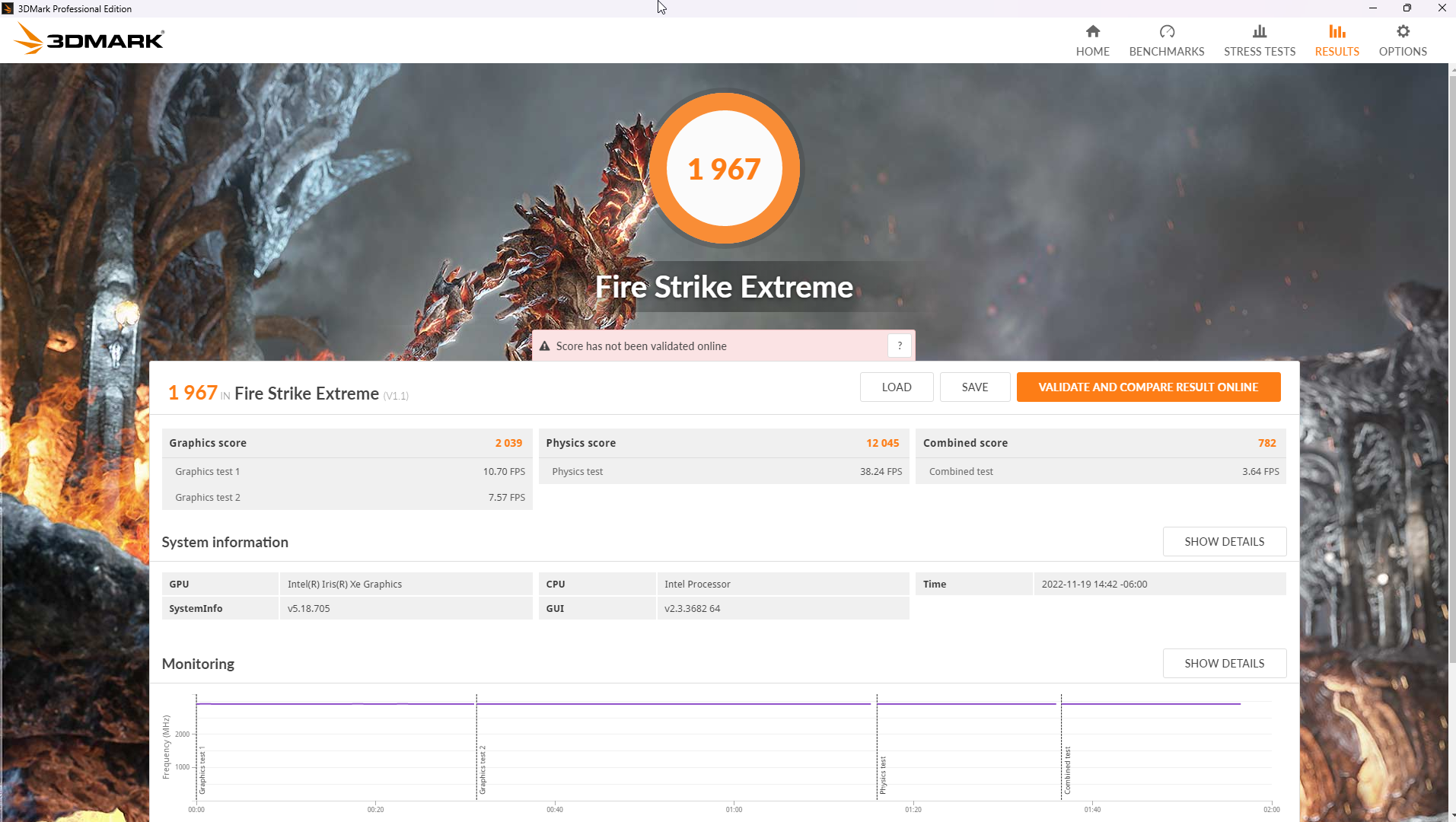1456x822 pixels.
Task: Click the LOAD button
Action: (897, 387)
